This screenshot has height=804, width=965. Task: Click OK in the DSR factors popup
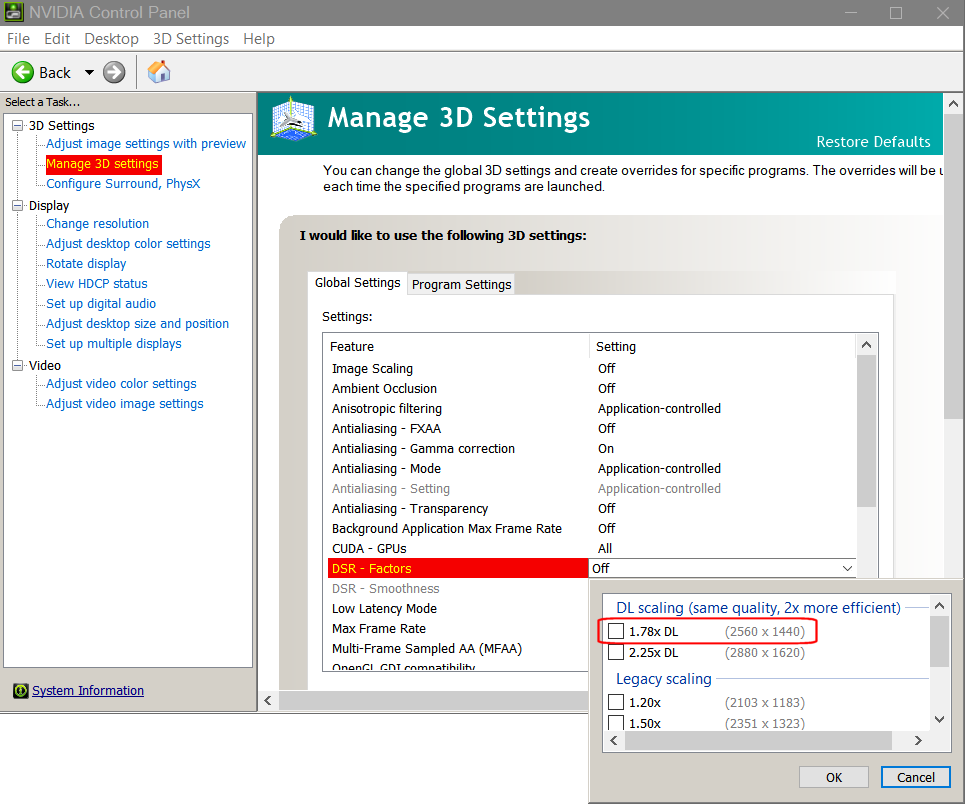coord(833,777)
